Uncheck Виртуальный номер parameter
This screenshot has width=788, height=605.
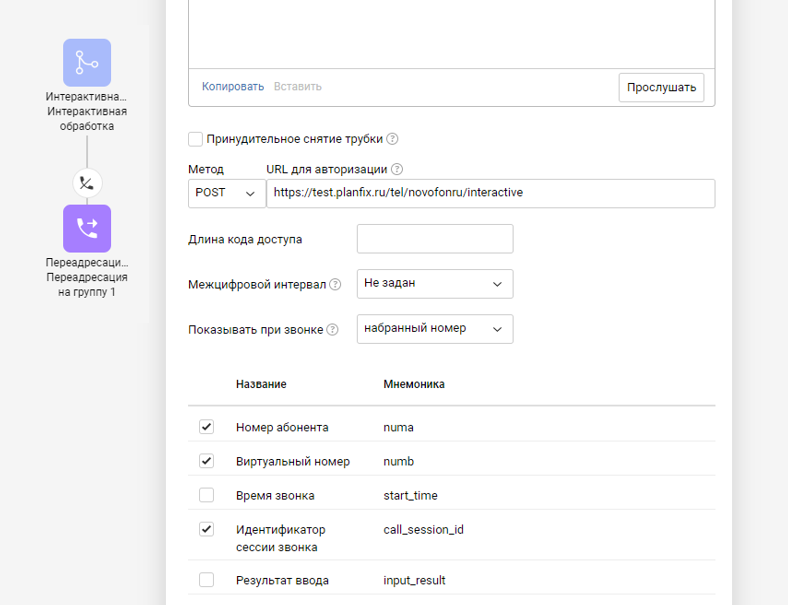(207, 461)
